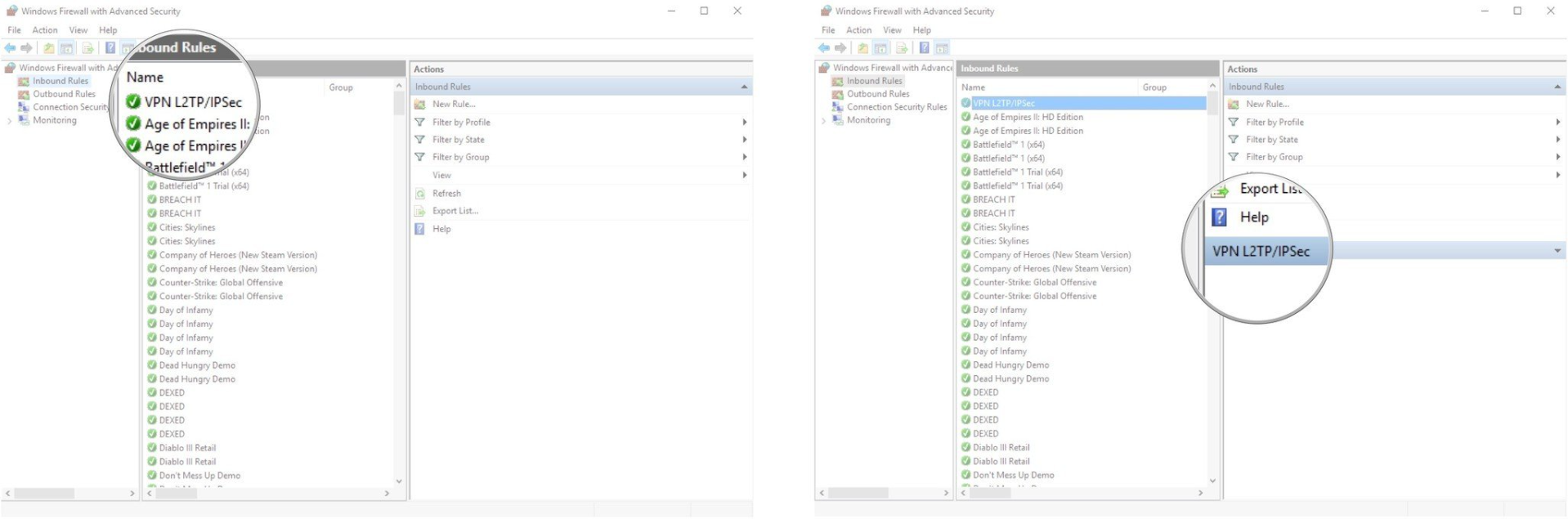Click Filter by State label in right window Actions
1568x519 pixels.
(1271, 140)
